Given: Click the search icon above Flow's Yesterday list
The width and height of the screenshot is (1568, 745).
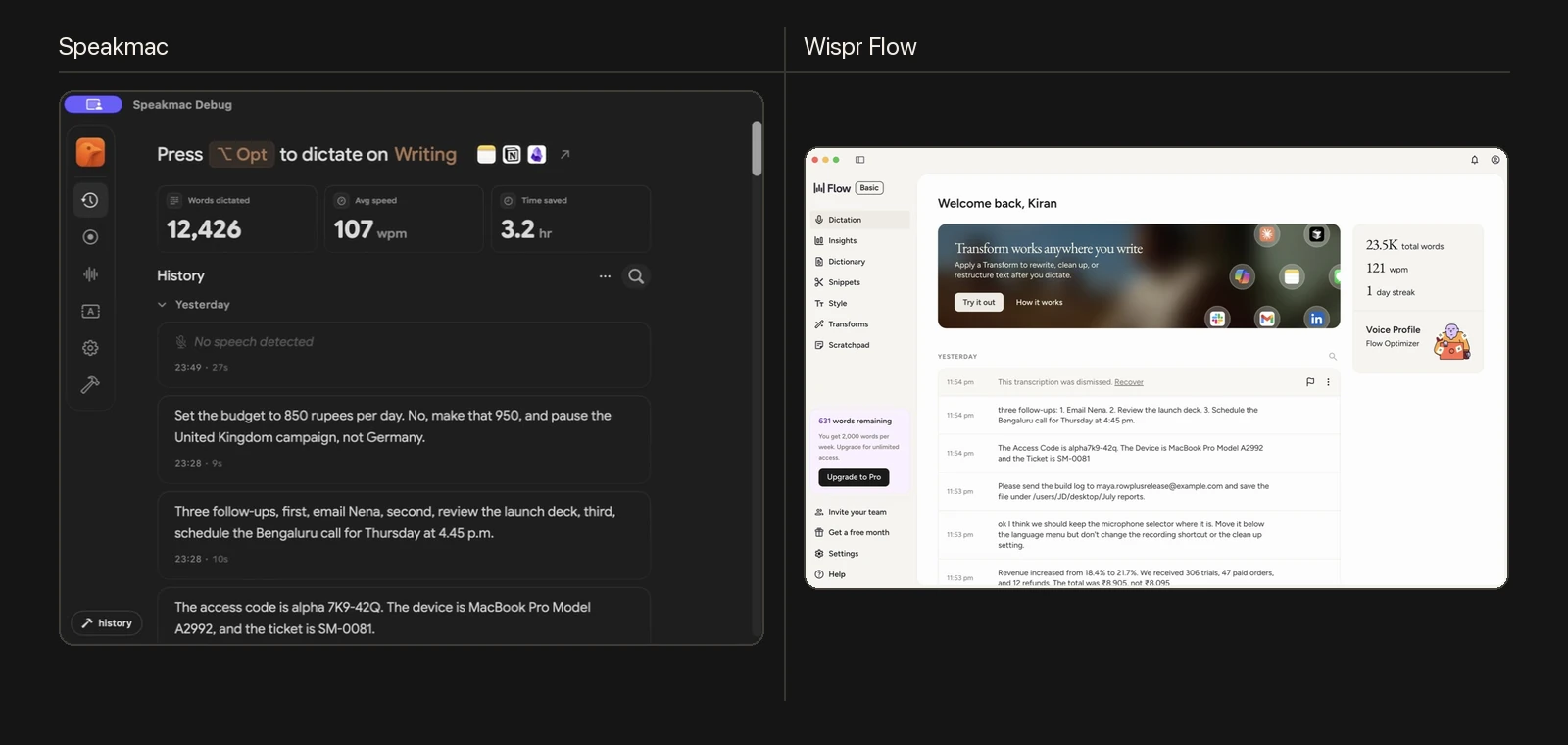Looking at the screenshot, I should tap(1332, 357).
